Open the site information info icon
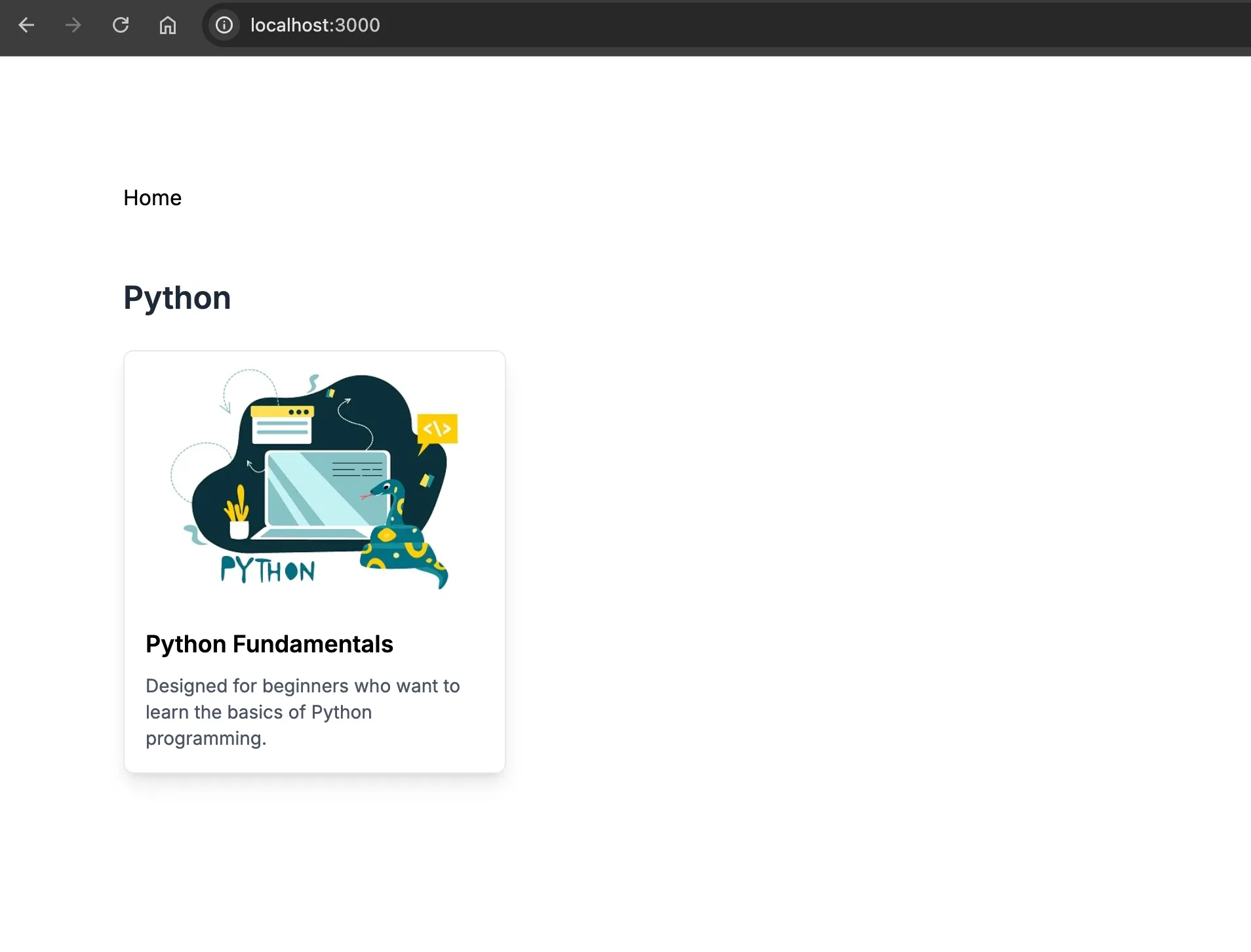The image size is (1251, 952). point(224,25)
